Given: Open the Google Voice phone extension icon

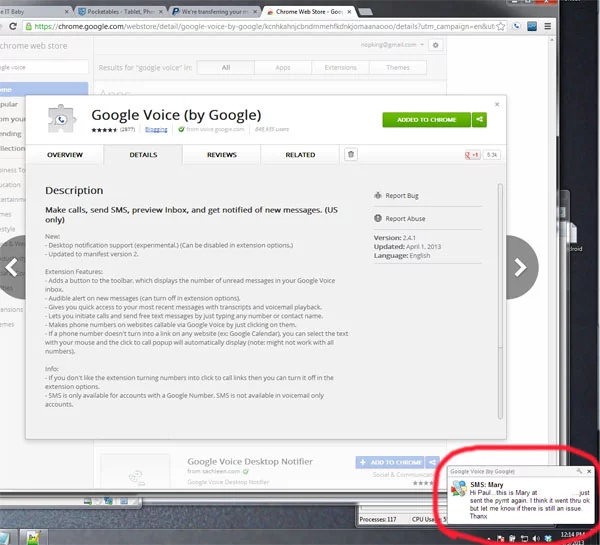Looking at the screenshot, I should click(x=517, y=26).
